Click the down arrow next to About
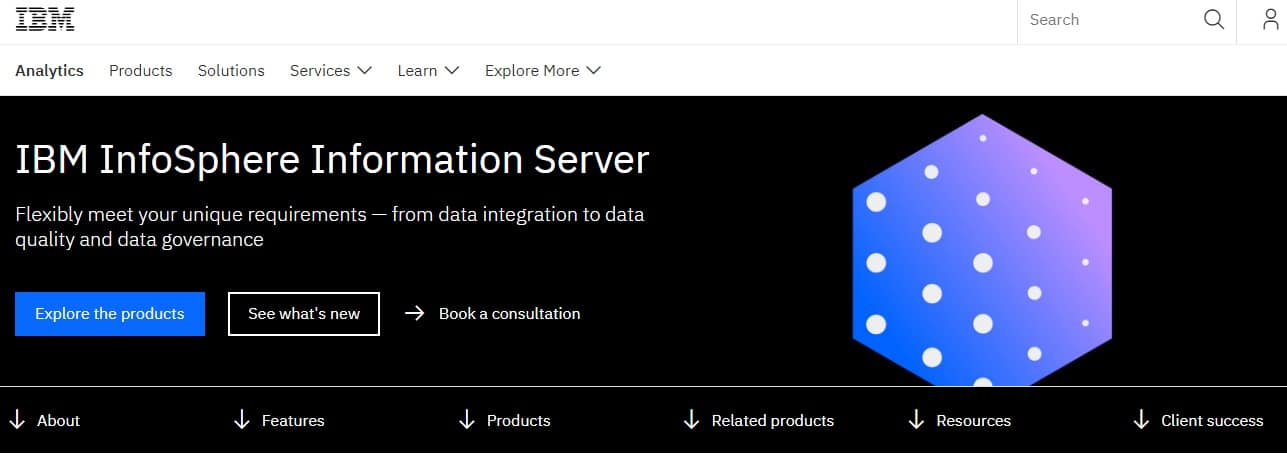The width and height of the screenshot is (1287, 459). pyautogui.click(x=17, y=420)
